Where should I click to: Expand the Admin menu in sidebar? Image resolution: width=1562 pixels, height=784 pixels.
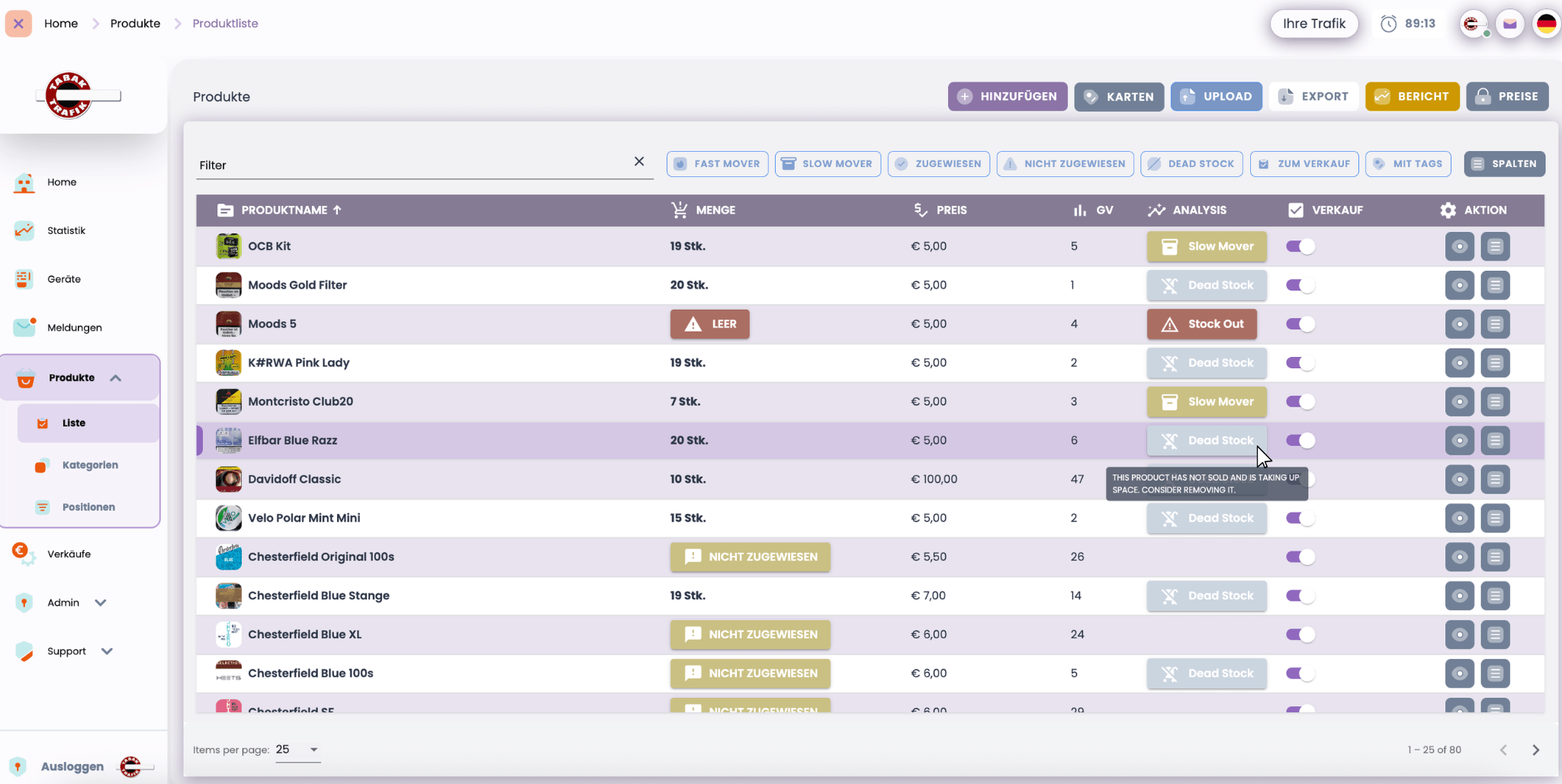pos(100,602)
